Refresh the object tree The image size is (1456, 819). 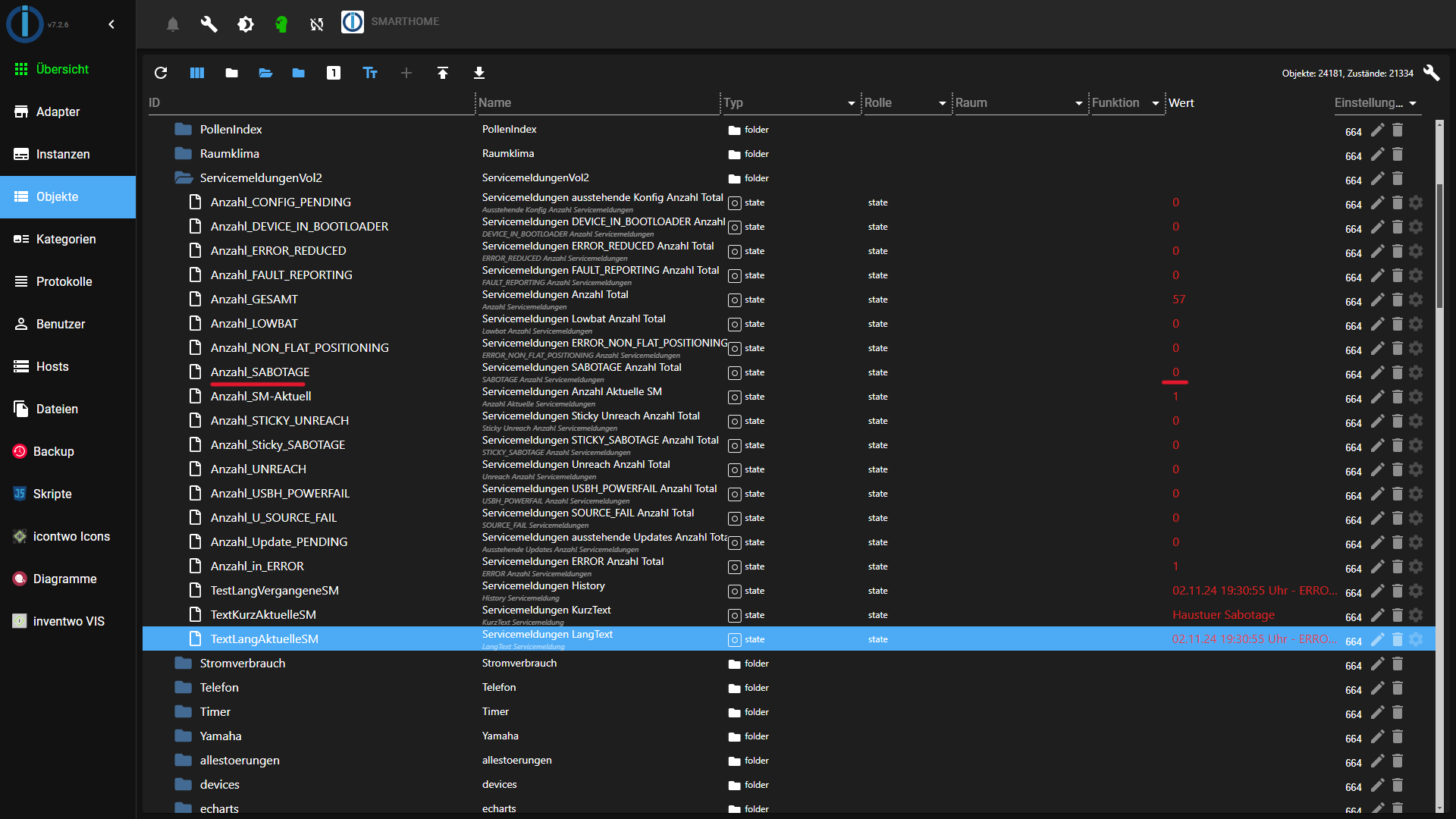point(161,73)
